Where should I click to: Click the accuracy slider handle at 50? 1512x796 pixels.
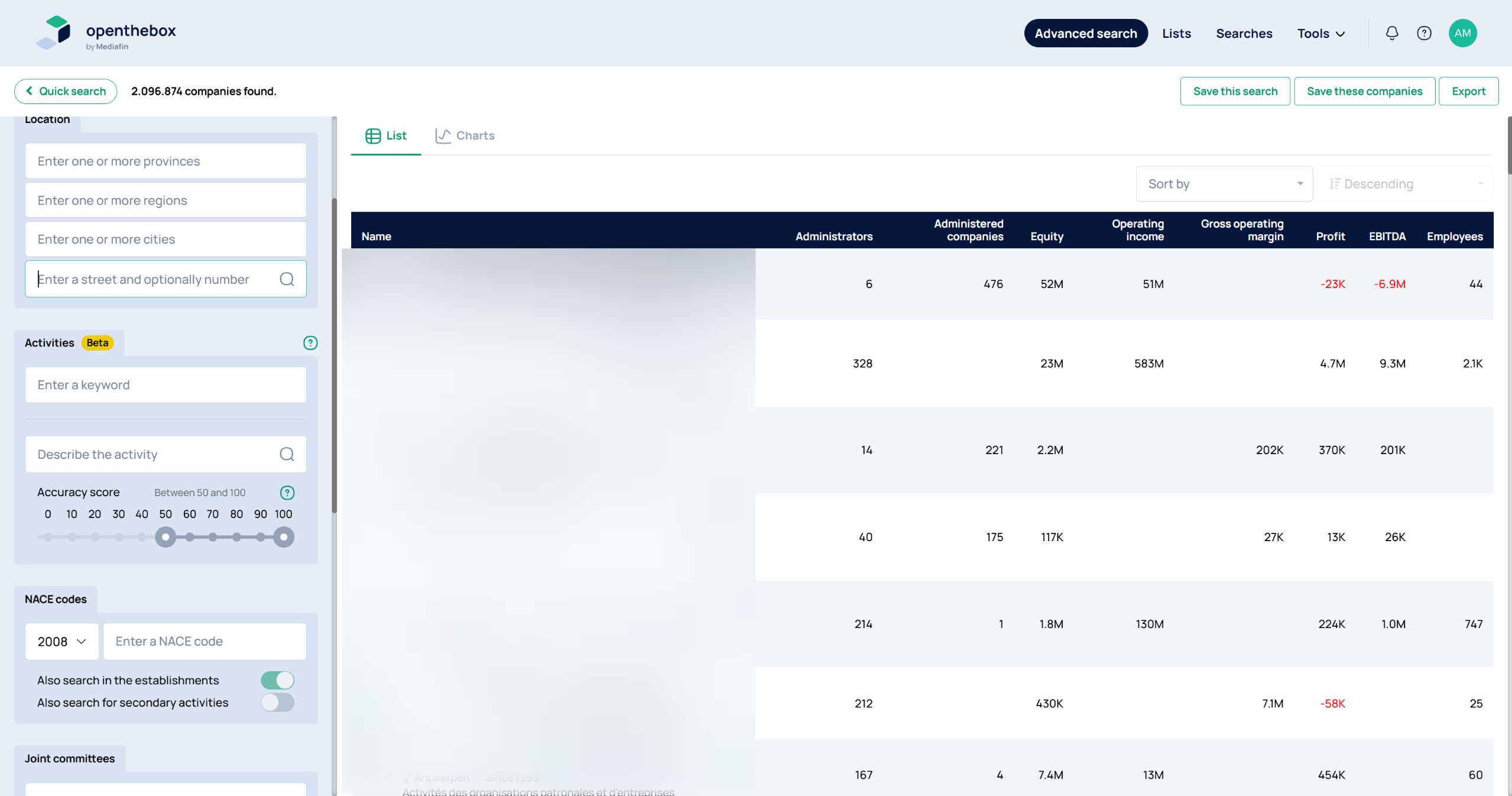coord(166,537)
